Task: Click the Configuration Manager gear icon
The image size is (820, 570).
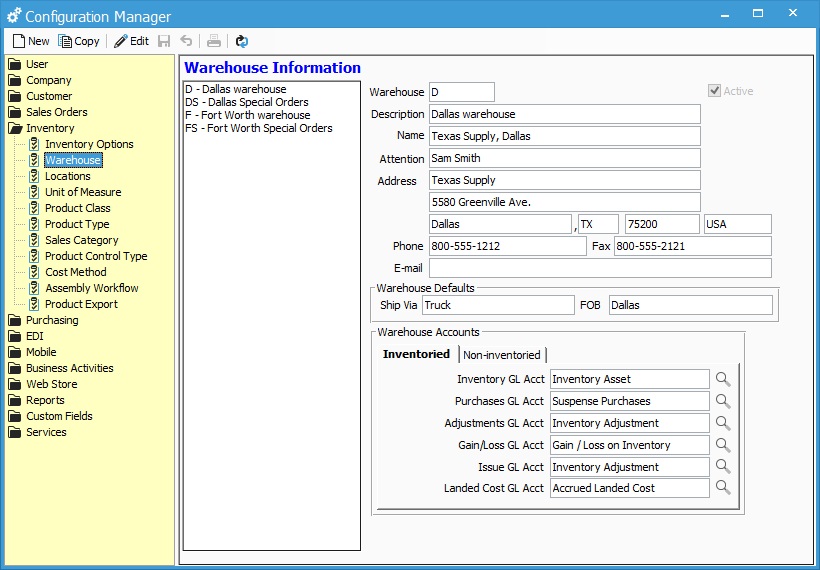Action: click(14, 16)
